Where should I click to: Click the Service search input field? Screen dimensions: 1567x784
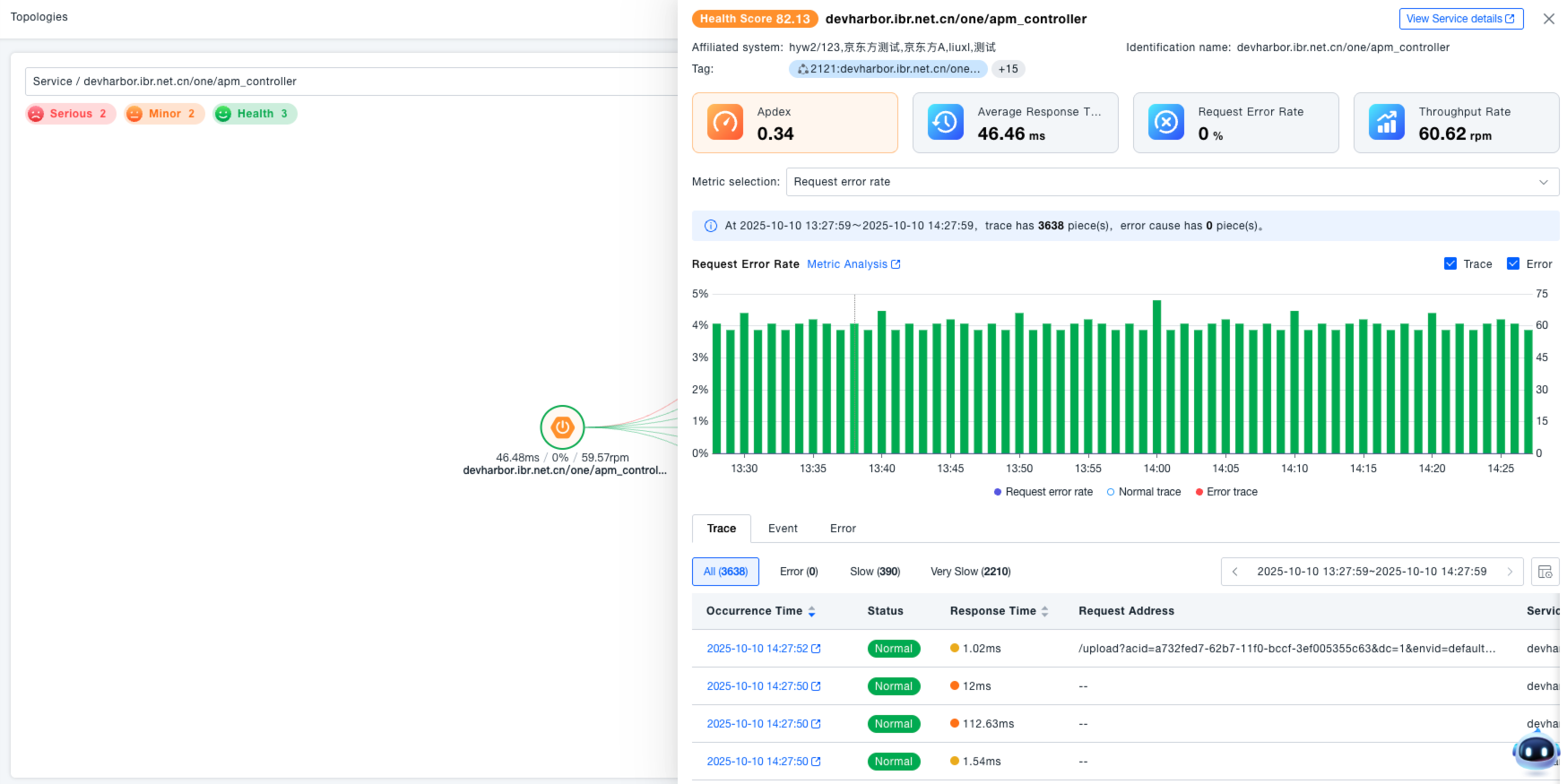[350, 82]
